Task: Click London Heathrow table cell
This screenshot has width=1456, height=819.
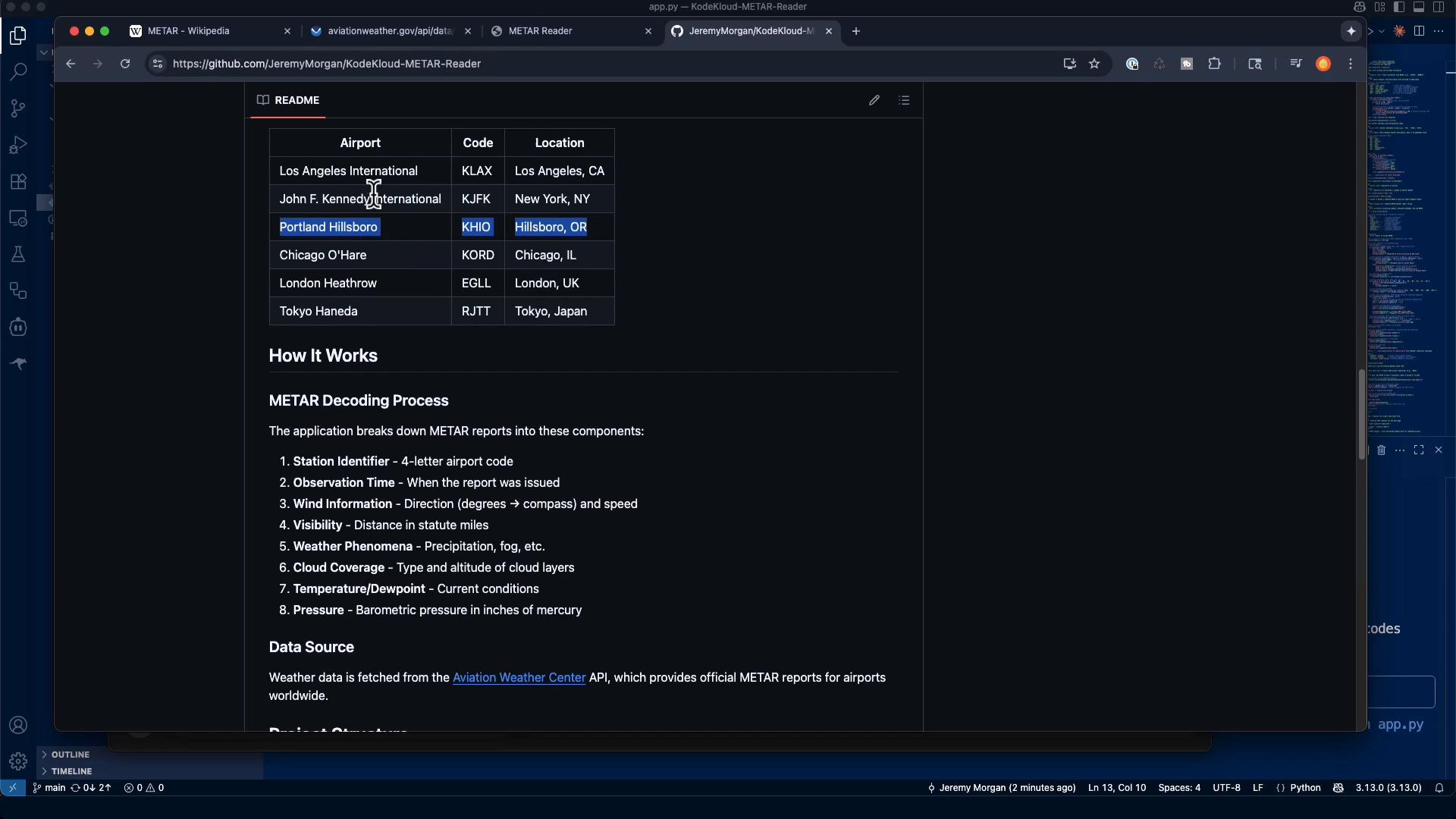Action: tap(360, 284)
